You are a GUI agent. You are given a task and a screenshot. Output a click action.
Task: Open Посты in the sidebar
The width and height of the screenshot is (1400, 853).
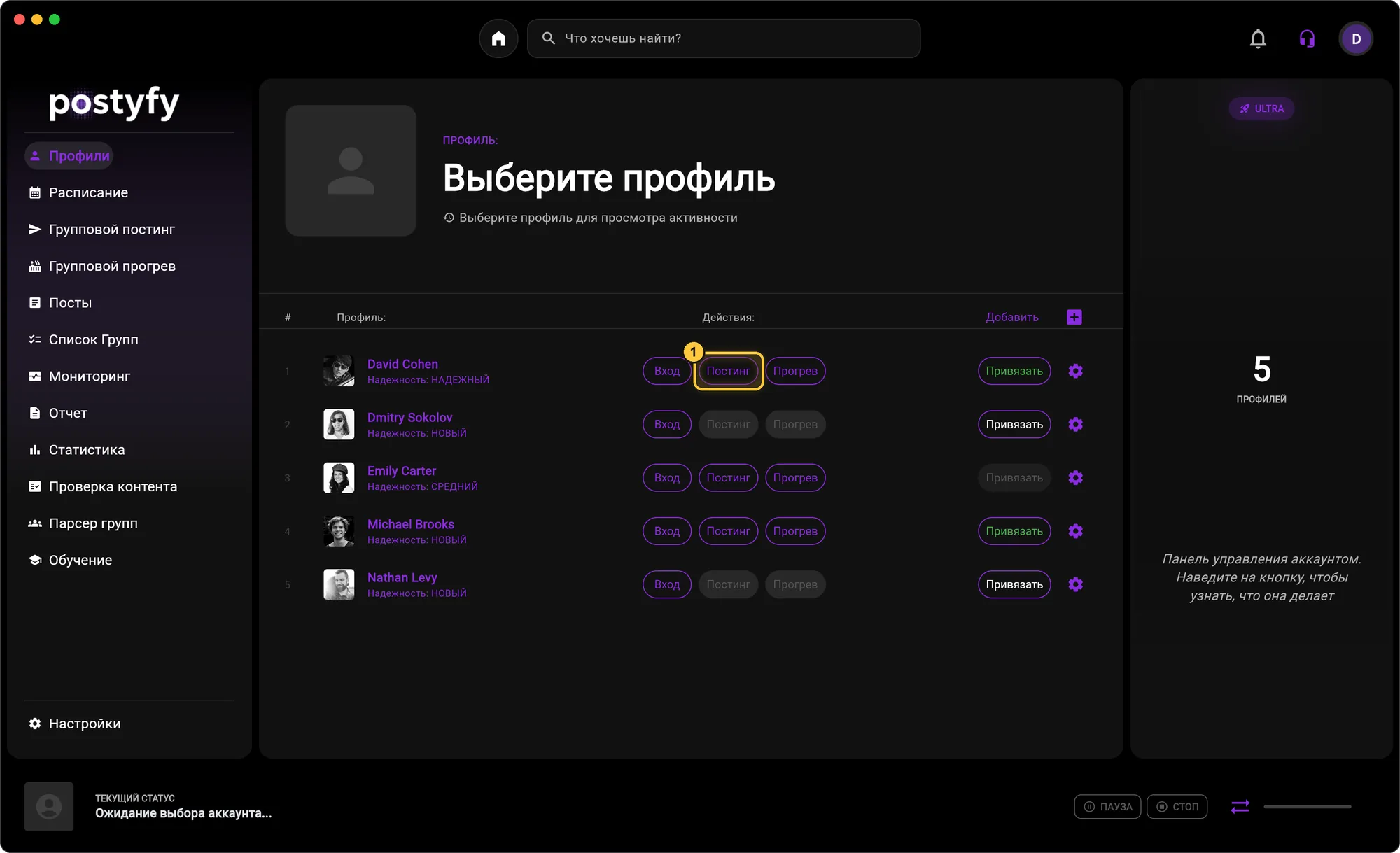(60, 303)
